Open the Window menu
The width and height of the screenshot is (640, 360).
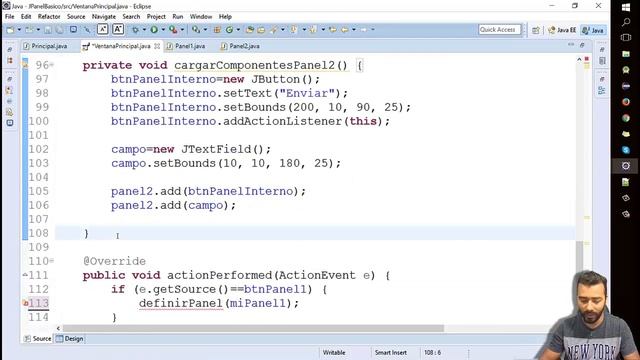(x=201, y=17)
